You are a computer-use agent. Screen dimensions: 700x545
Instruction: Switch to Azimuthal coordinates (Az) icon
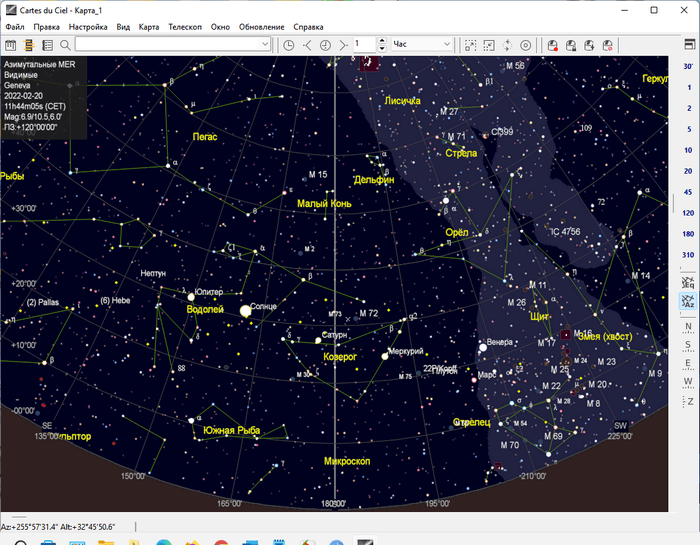point(688,301)
